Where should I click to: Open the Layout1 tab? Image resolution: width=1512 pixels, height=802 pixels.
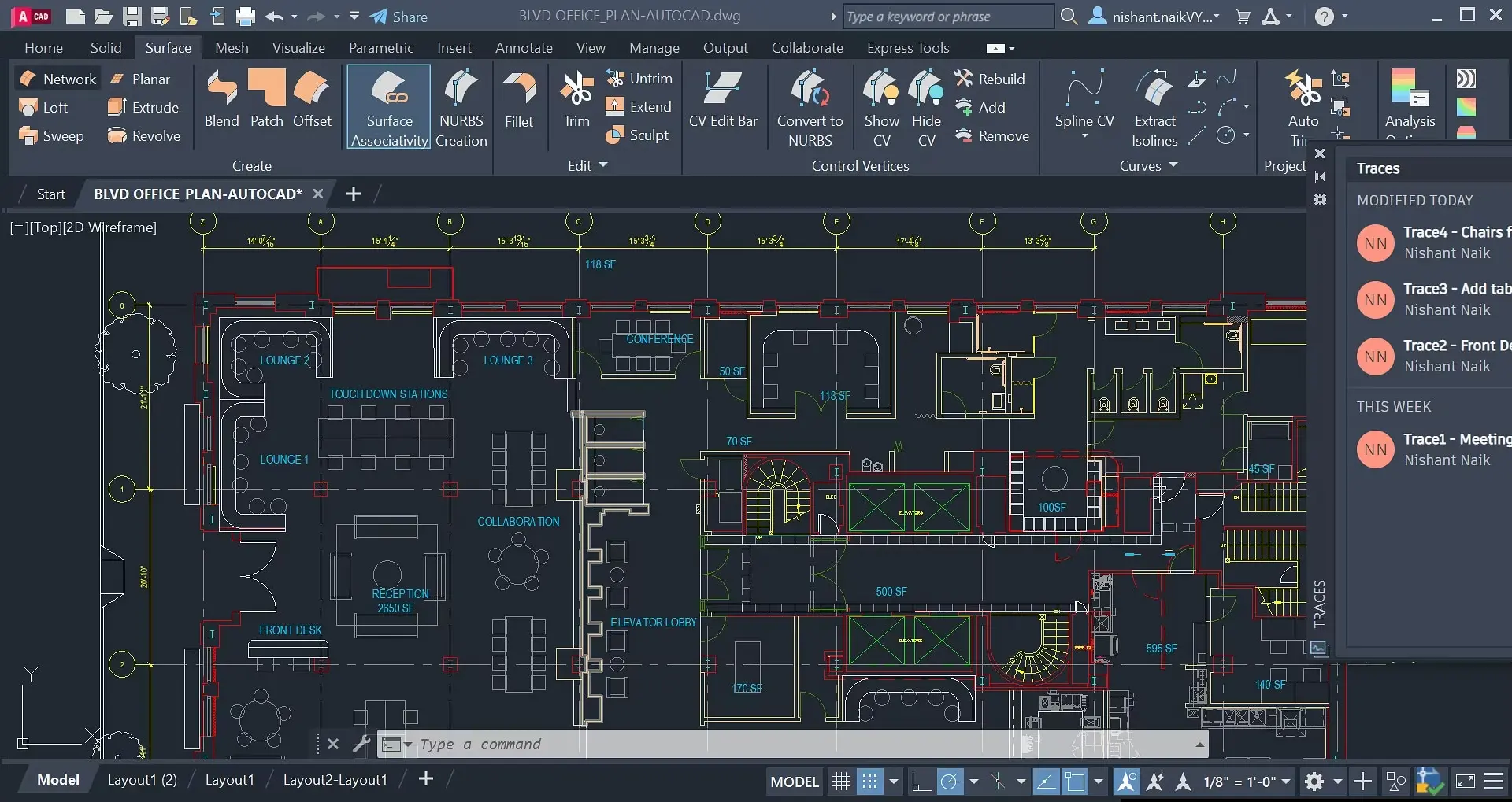(x=229, y=779)
